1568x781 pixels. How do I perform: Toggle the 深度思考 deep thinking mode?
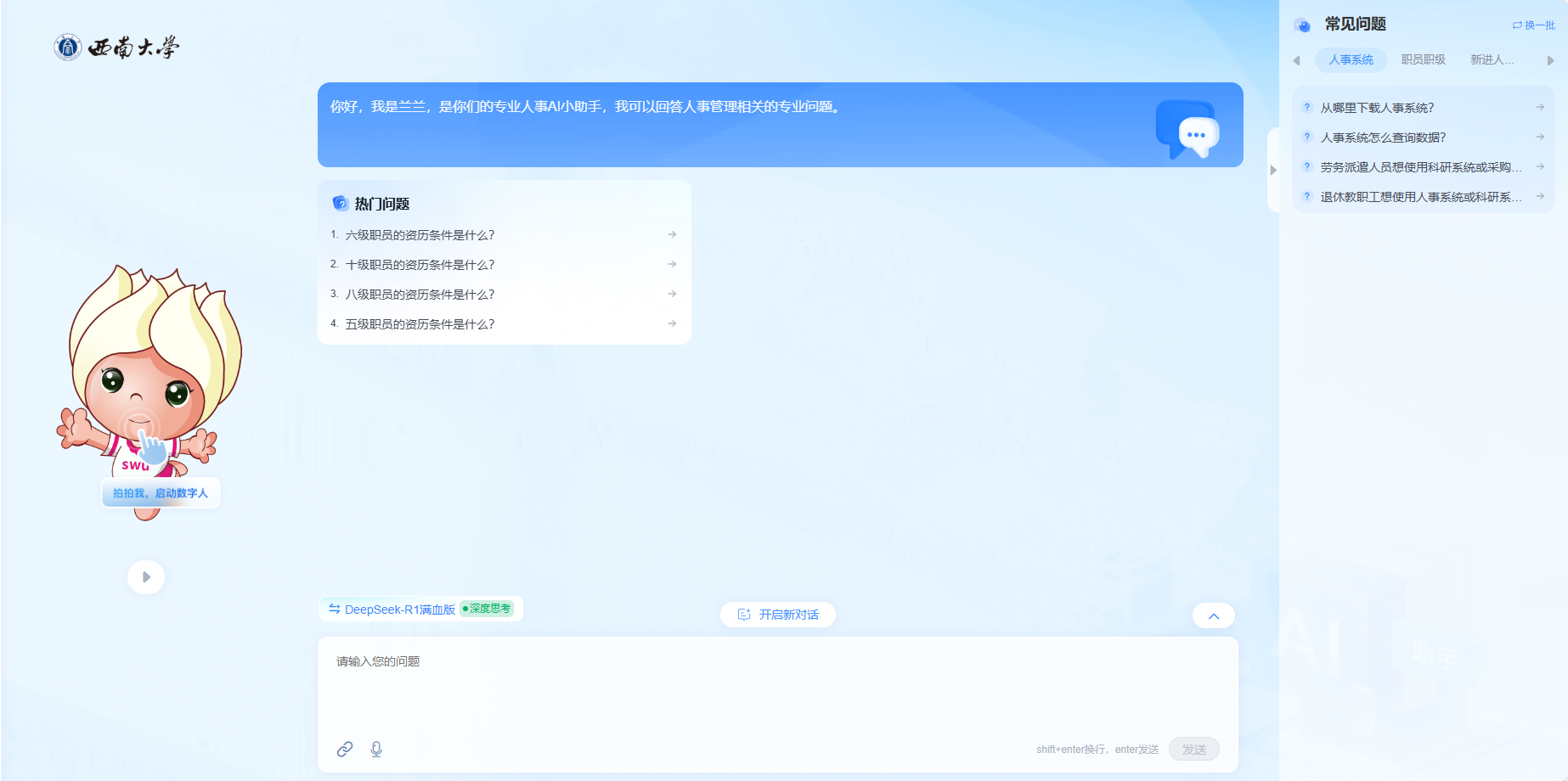[487, 609]
